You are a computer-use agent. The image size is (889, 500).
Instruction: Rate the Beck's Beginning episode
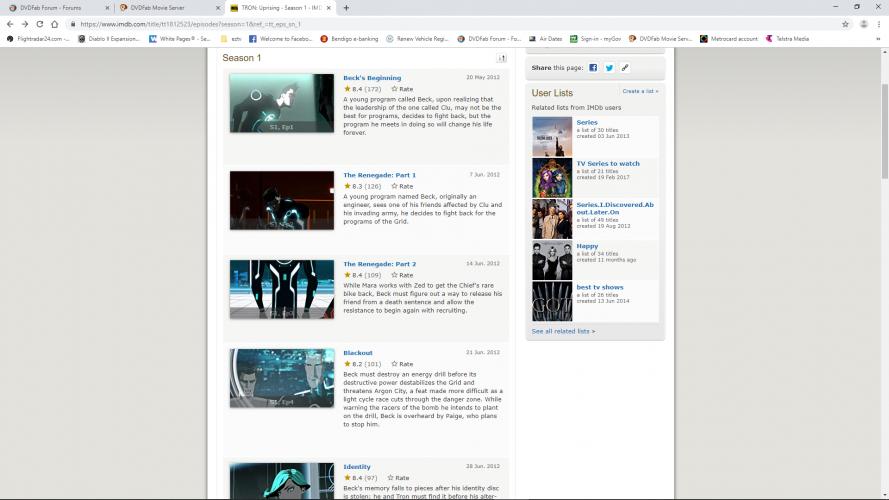pyautogui.click(x=402, y=89)
